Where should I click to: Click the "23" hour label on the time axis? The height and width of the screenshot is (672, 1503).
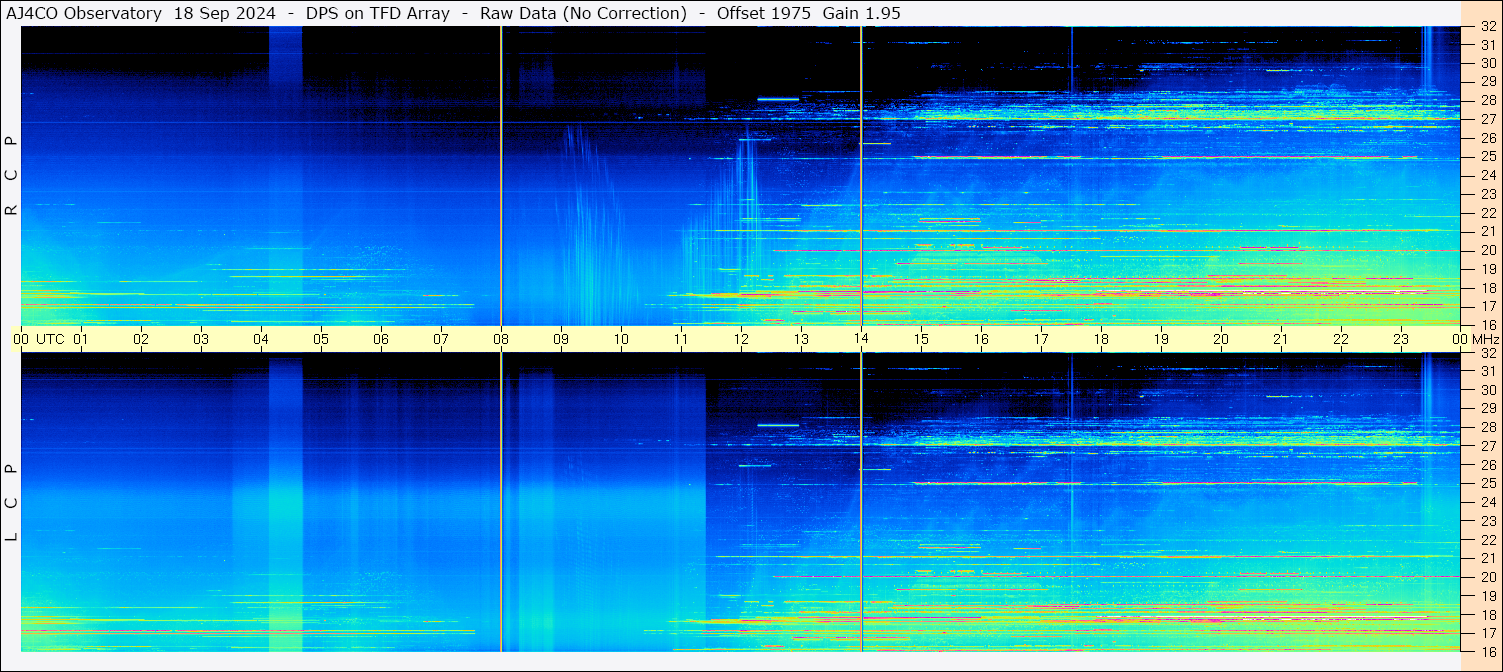(1401, 339)
